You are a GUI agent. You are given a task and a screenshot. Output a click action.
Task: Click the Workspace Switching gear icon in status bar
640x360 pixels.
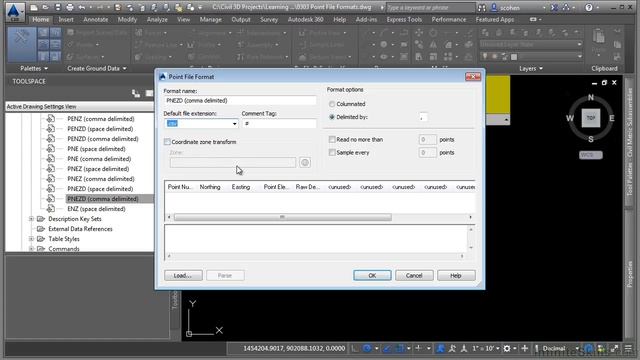click(x=507, y=349)
